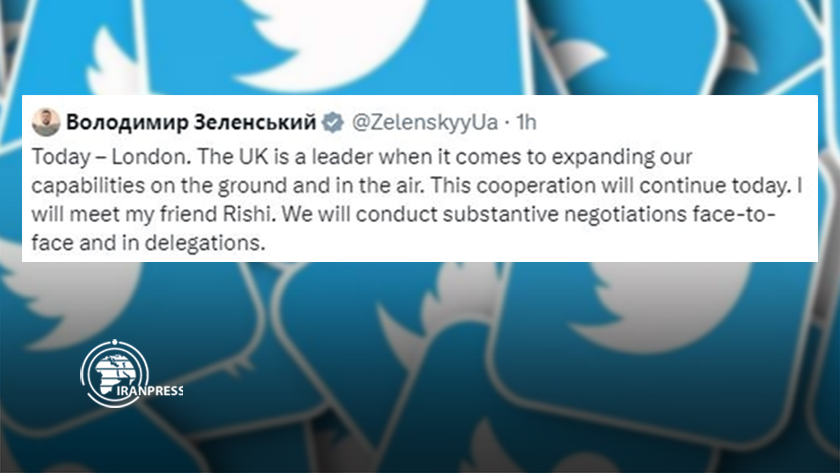Open the @ZelenskyyUa handle link
Screen dimensions: 840x473
[425, 122]
